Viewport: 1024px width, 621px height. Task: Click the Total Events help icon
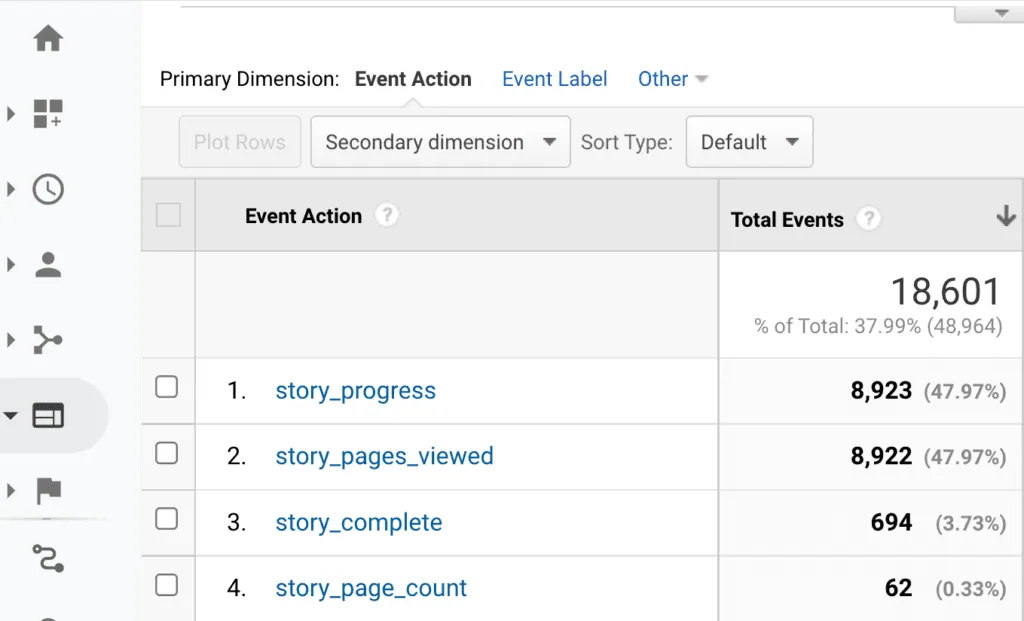[x=869, y=219]
